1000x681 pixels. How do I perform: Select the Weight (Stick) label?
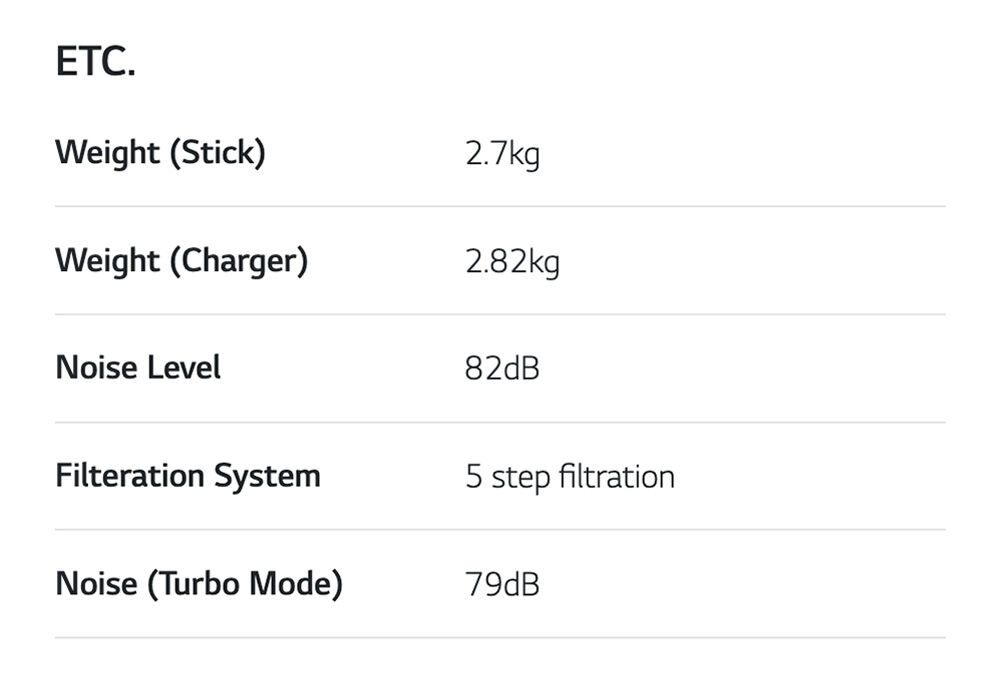pos(160,153)
